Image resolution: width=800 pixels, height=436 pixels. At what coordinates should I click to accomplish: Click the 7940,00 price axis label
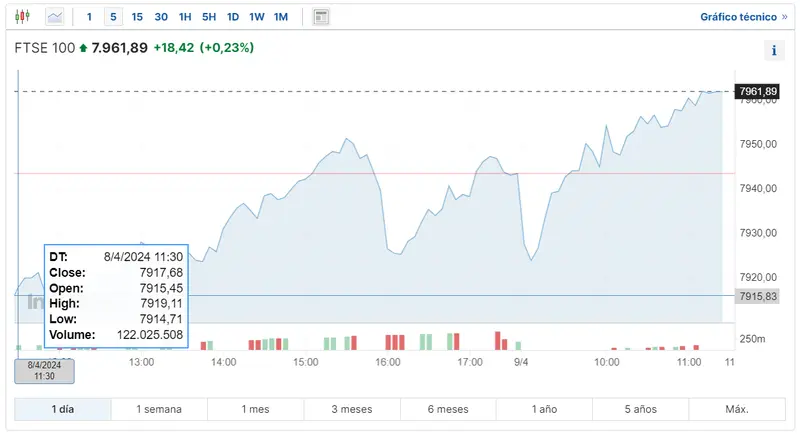pyautogui.click(x=758, y=189)
